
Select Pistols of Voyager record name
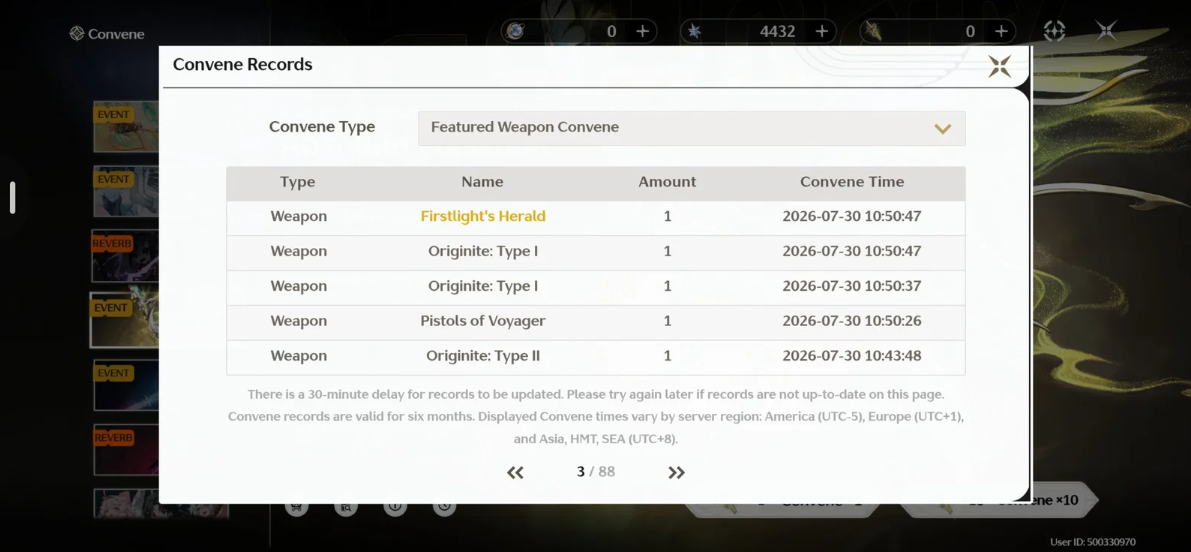click(x=483, y=321)
